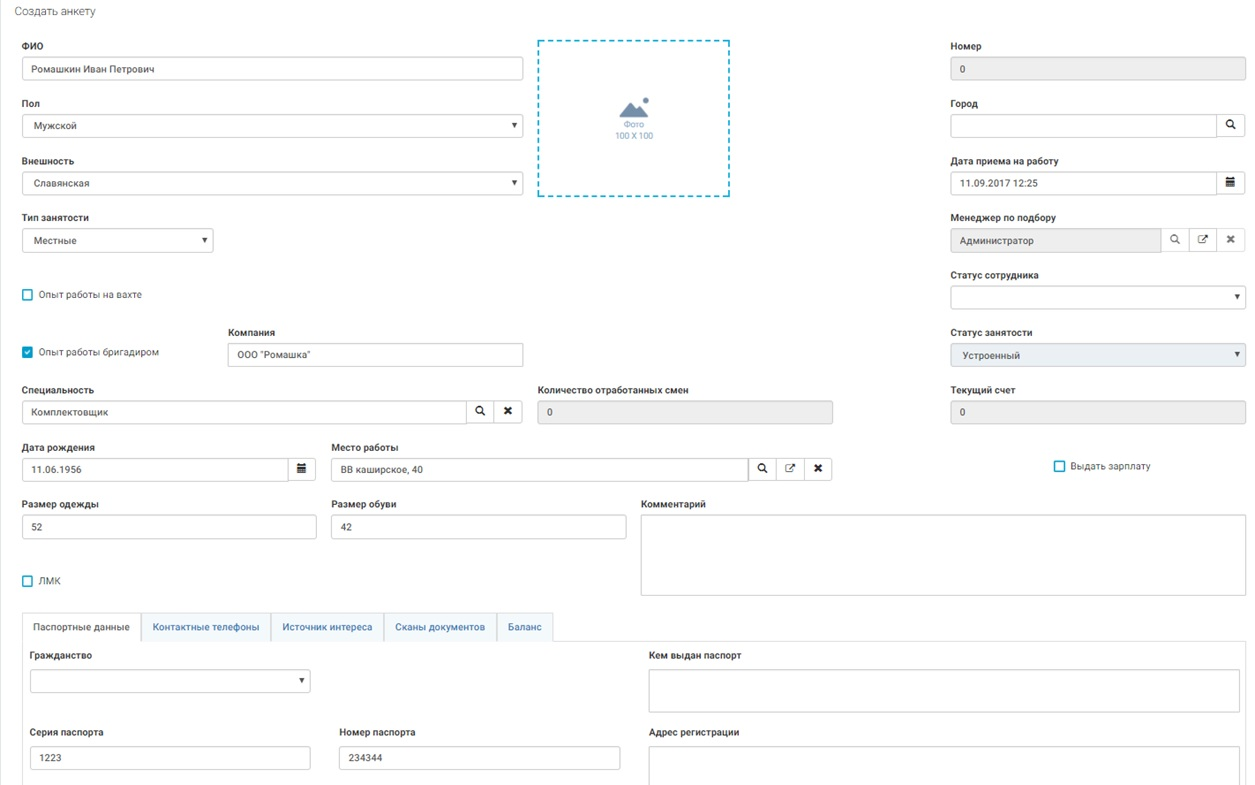Open calendar for Дата приема на работу
This screenshot has height=785, width=1255.
1230,183
